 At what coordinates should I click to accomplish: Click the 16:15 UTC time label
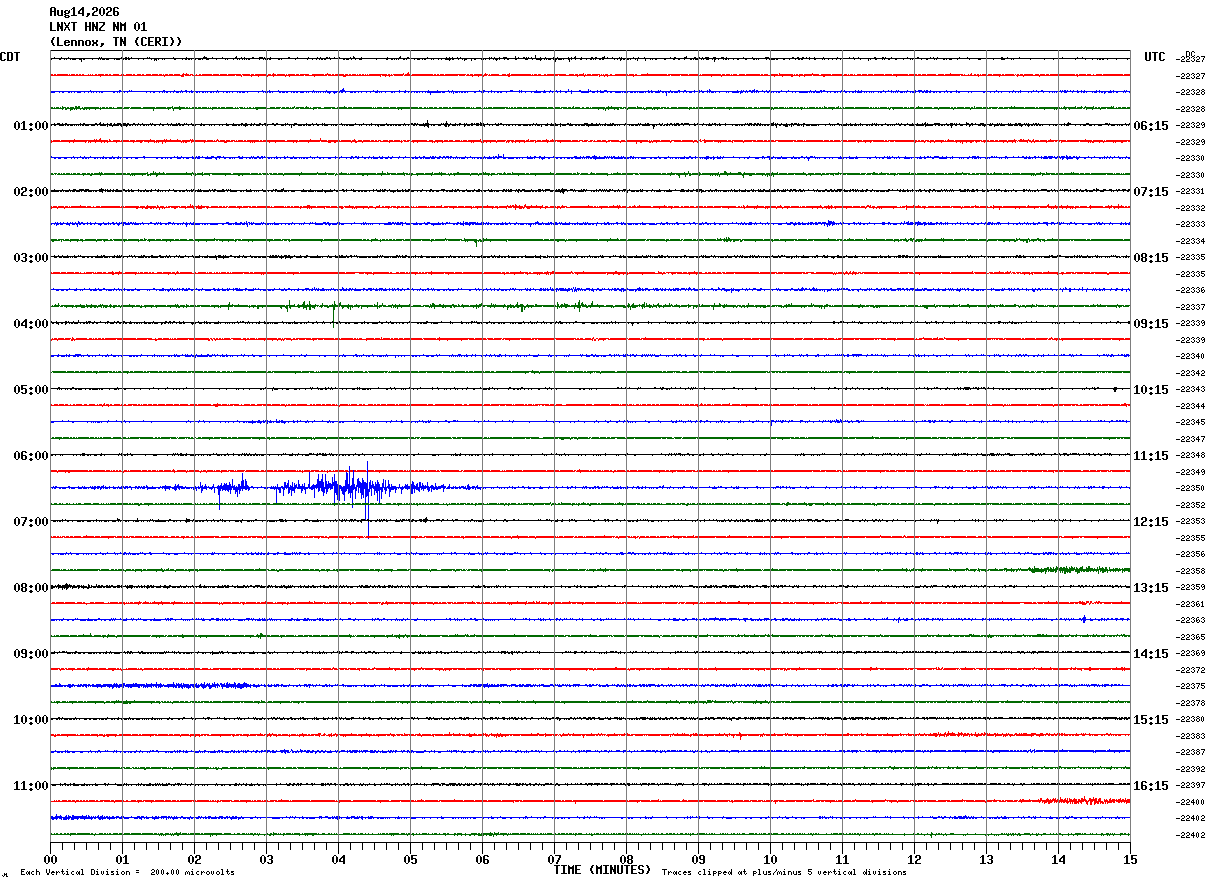(1150, 786)
